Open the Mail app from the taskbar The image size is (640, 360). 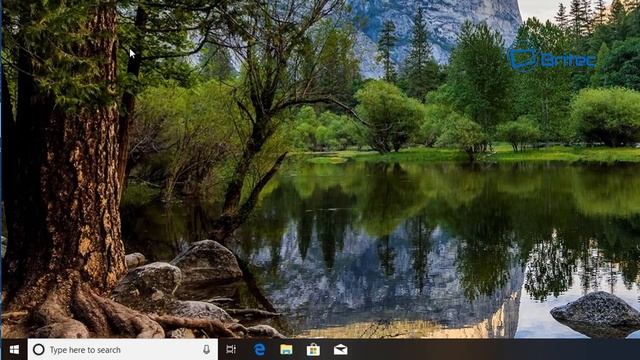pos(340,349)
